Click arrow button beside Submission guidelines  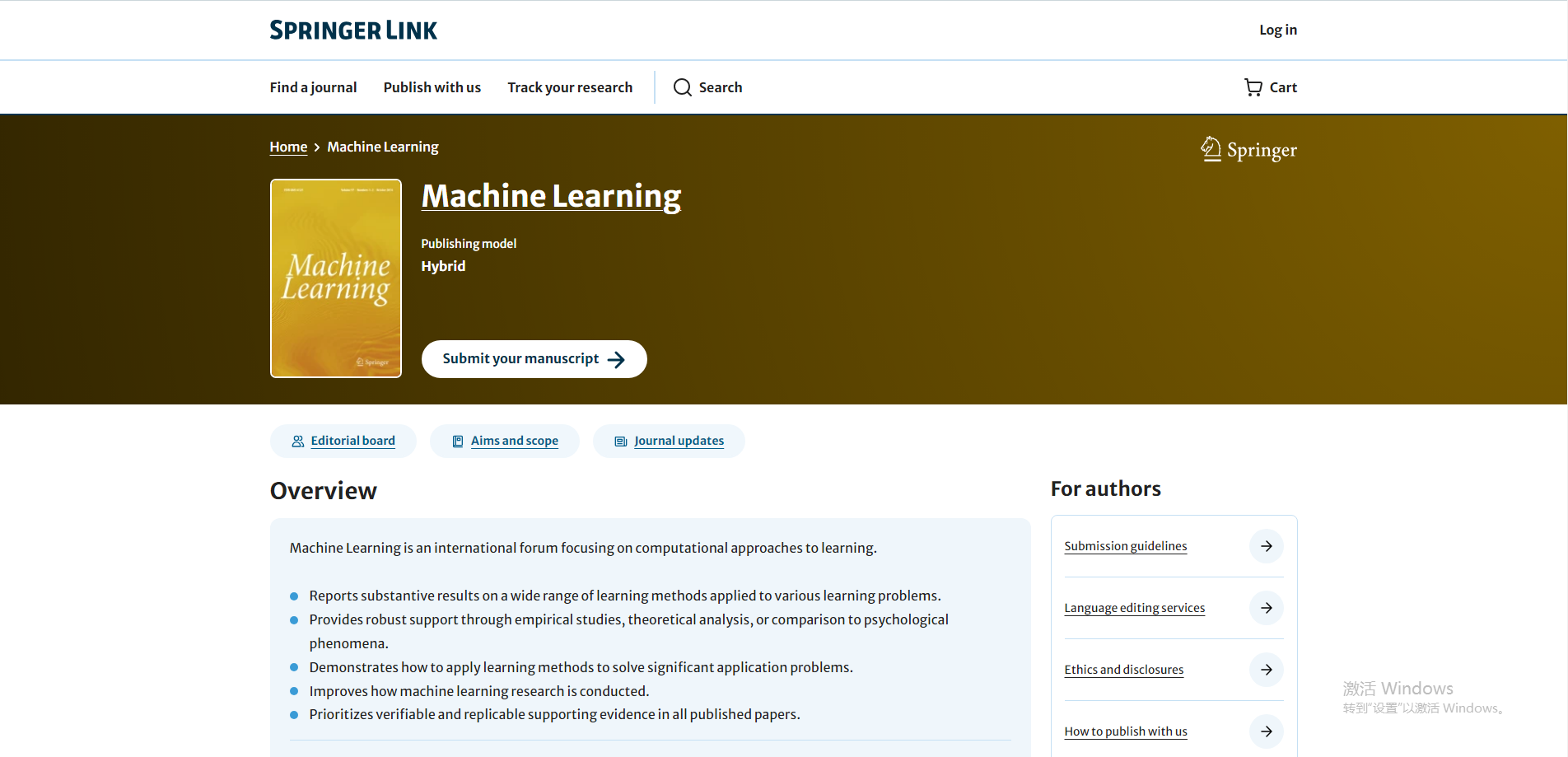(x=1267, y=546)
